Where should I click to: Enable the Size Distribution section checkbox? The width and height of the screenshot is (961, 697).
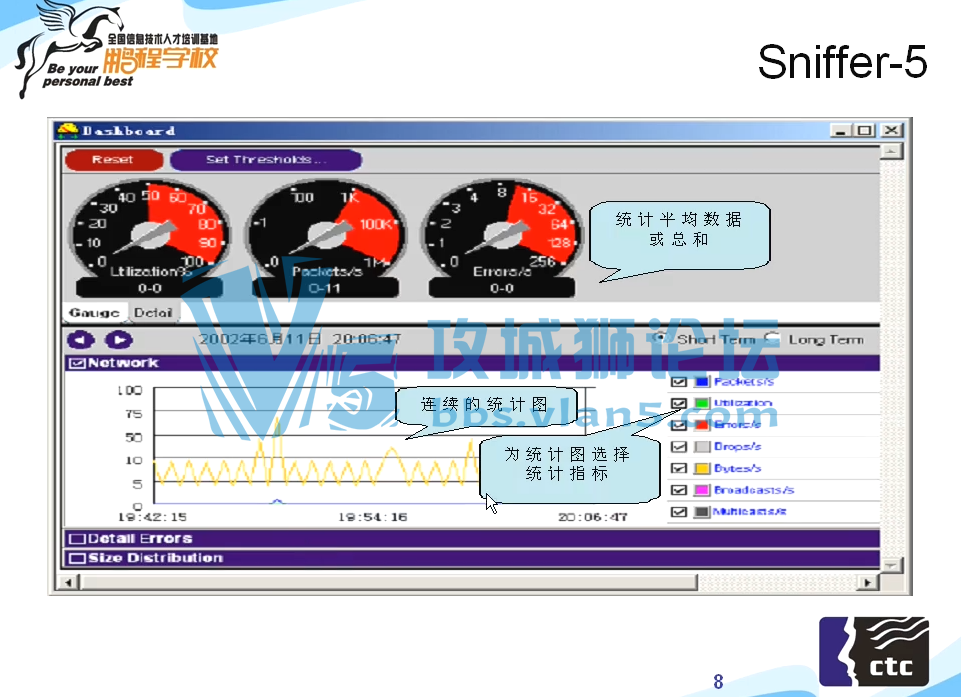tap(77, 558)
